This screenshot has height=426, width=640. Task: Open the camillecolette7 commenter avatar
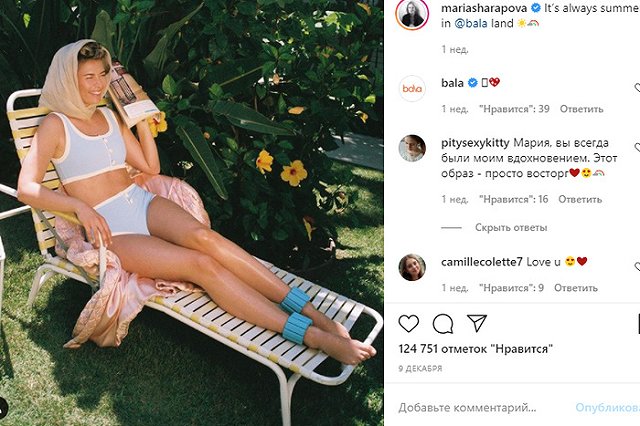(412, 267)
